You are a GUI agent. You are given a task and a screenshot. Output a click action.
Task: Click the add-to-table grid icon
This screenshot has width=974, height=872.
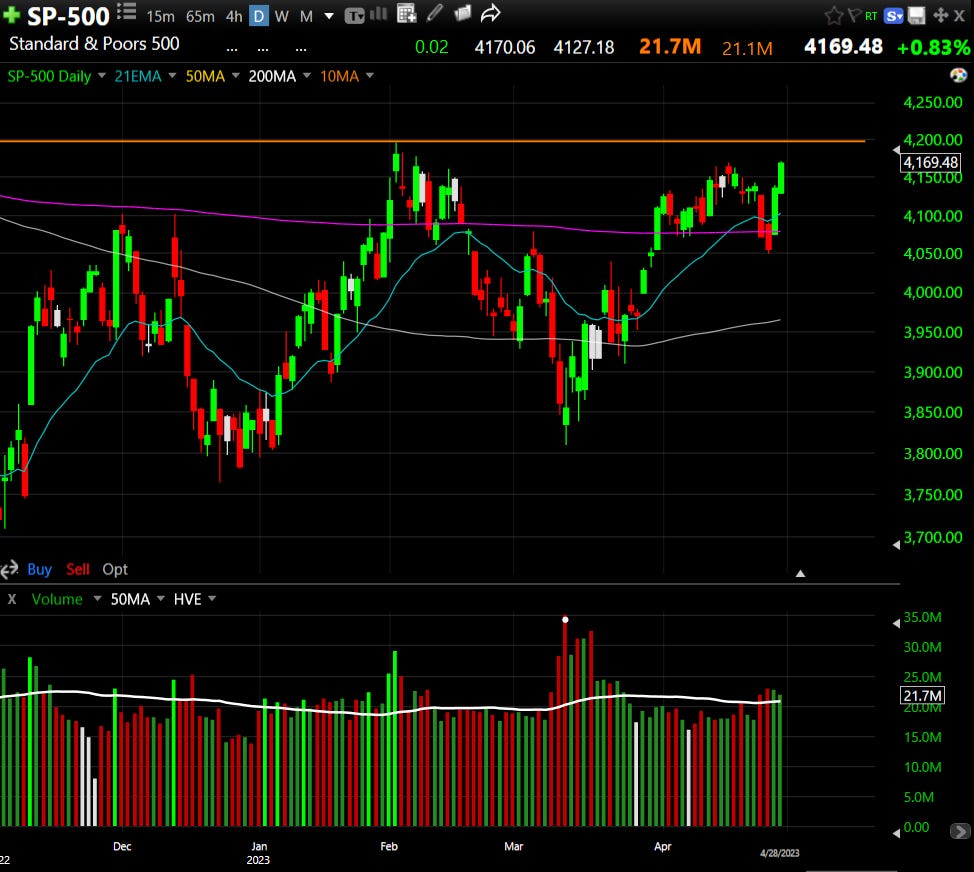coord(406,14)
